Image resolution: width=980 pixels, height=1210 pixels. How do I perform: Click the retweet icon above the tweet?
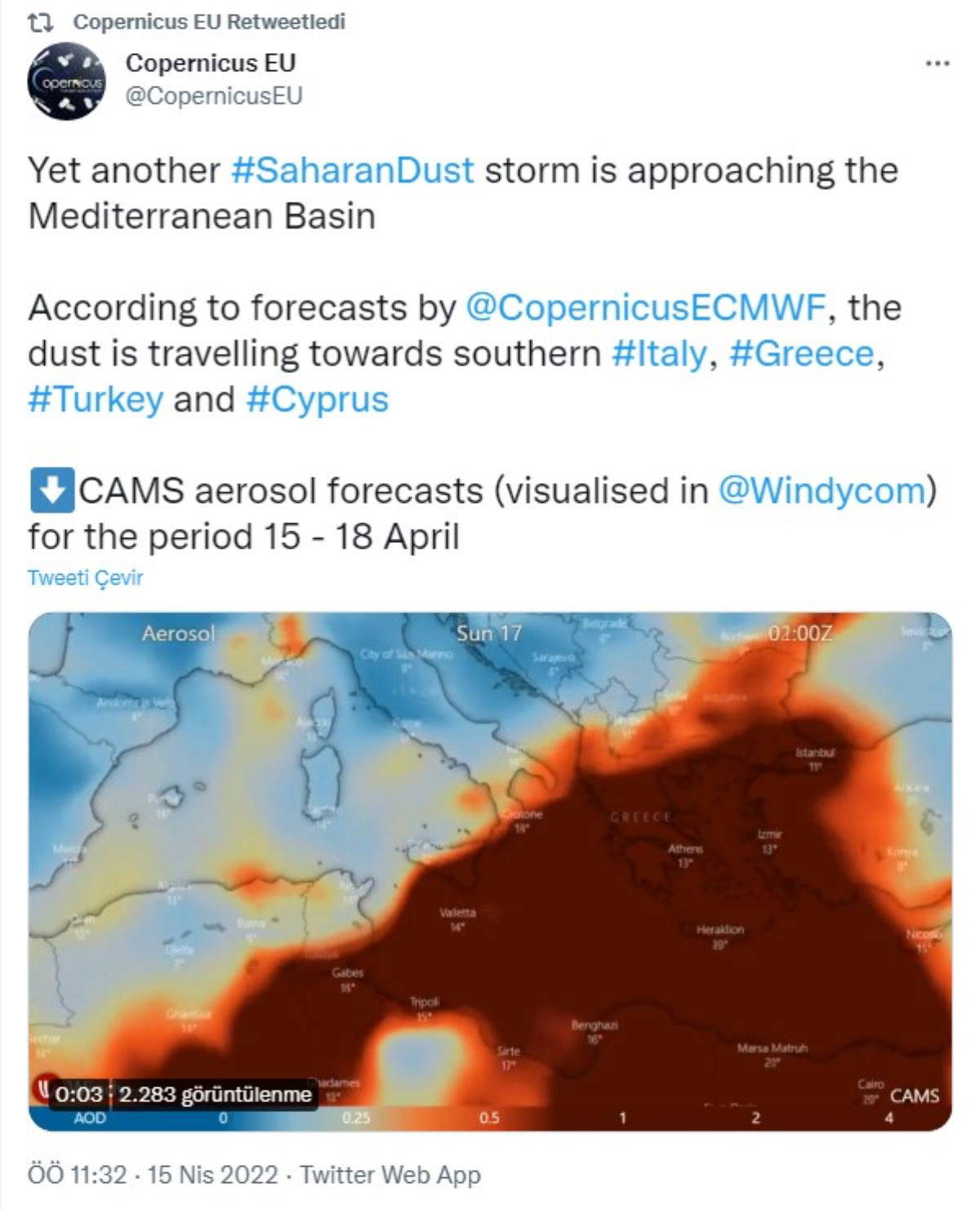[x=39, y=22]
